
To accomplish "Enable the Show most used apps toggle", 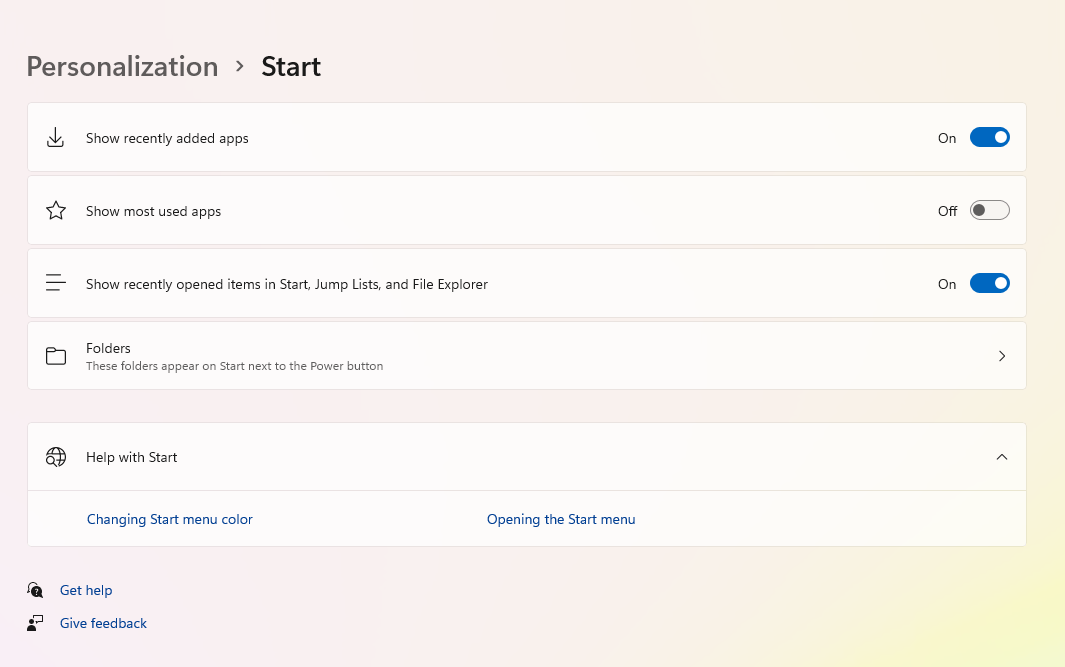I will tap(990, 211).
